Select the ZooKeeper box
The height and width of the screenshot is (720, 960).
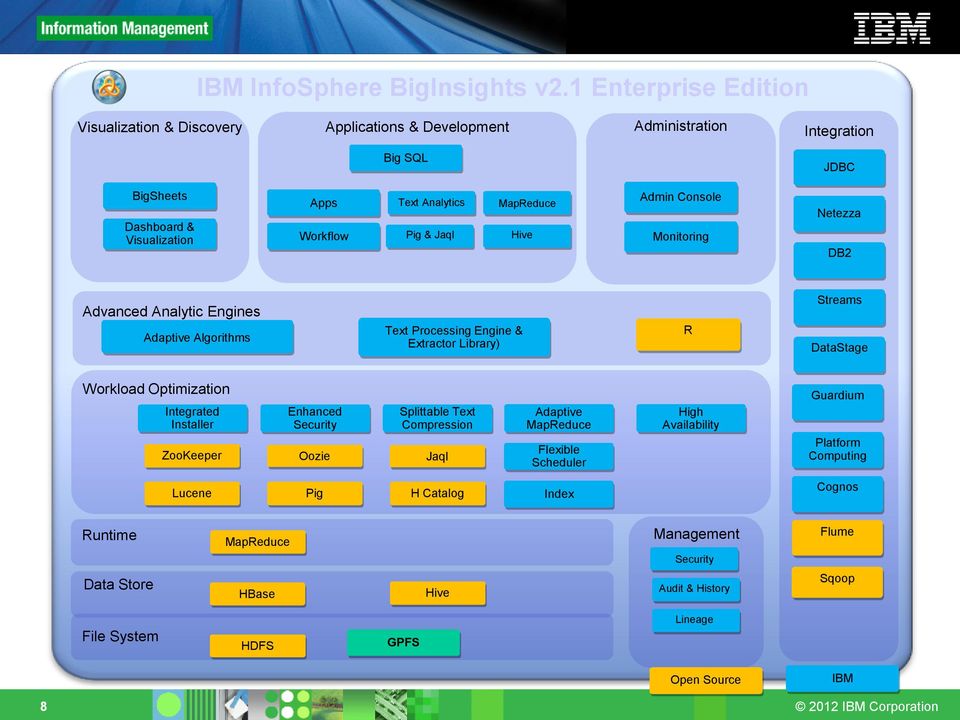point(192,456)
